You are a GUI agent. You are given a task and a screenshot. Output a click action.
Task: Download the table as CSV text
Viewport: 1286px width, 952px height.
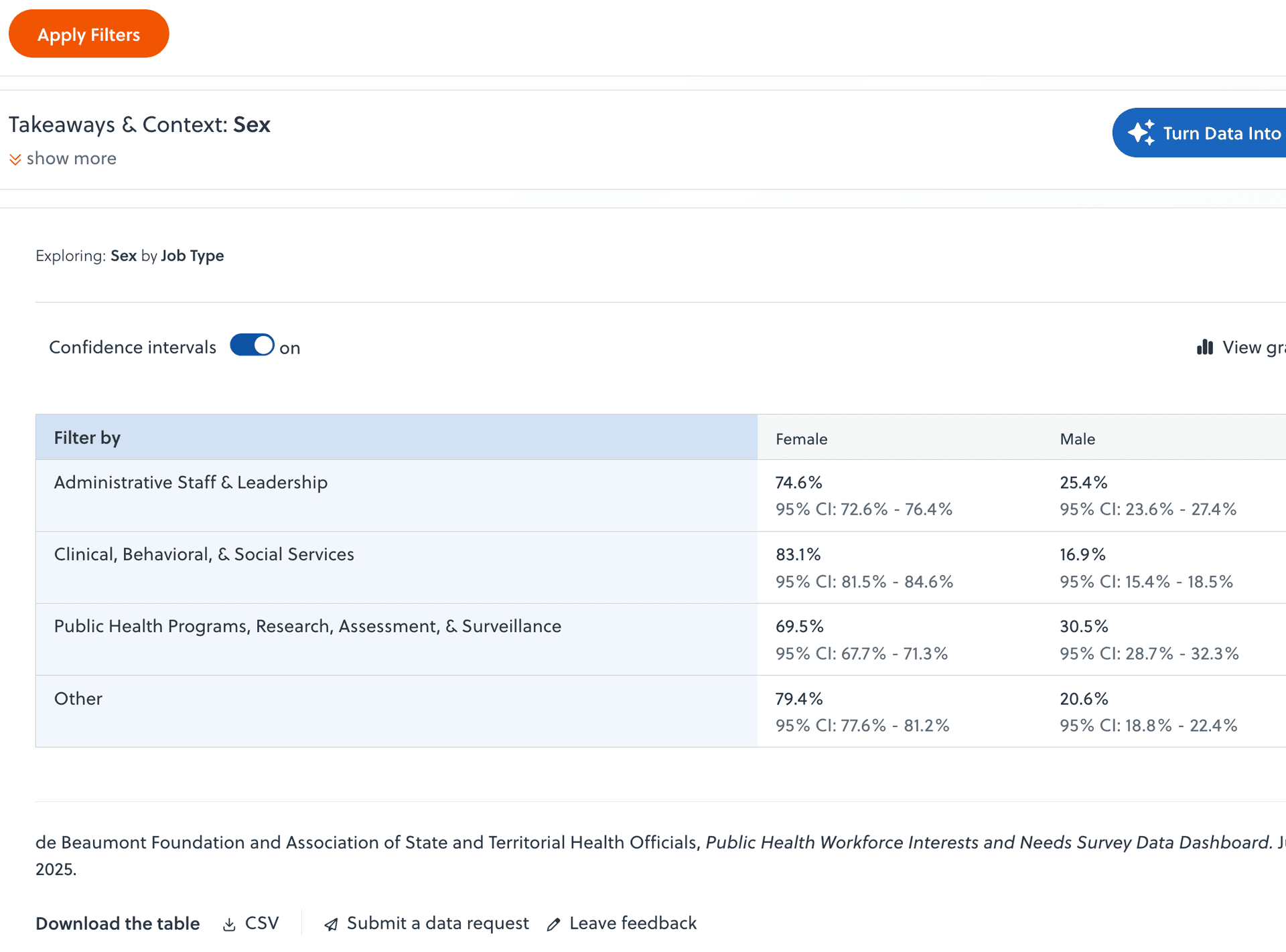click(261, 923)
